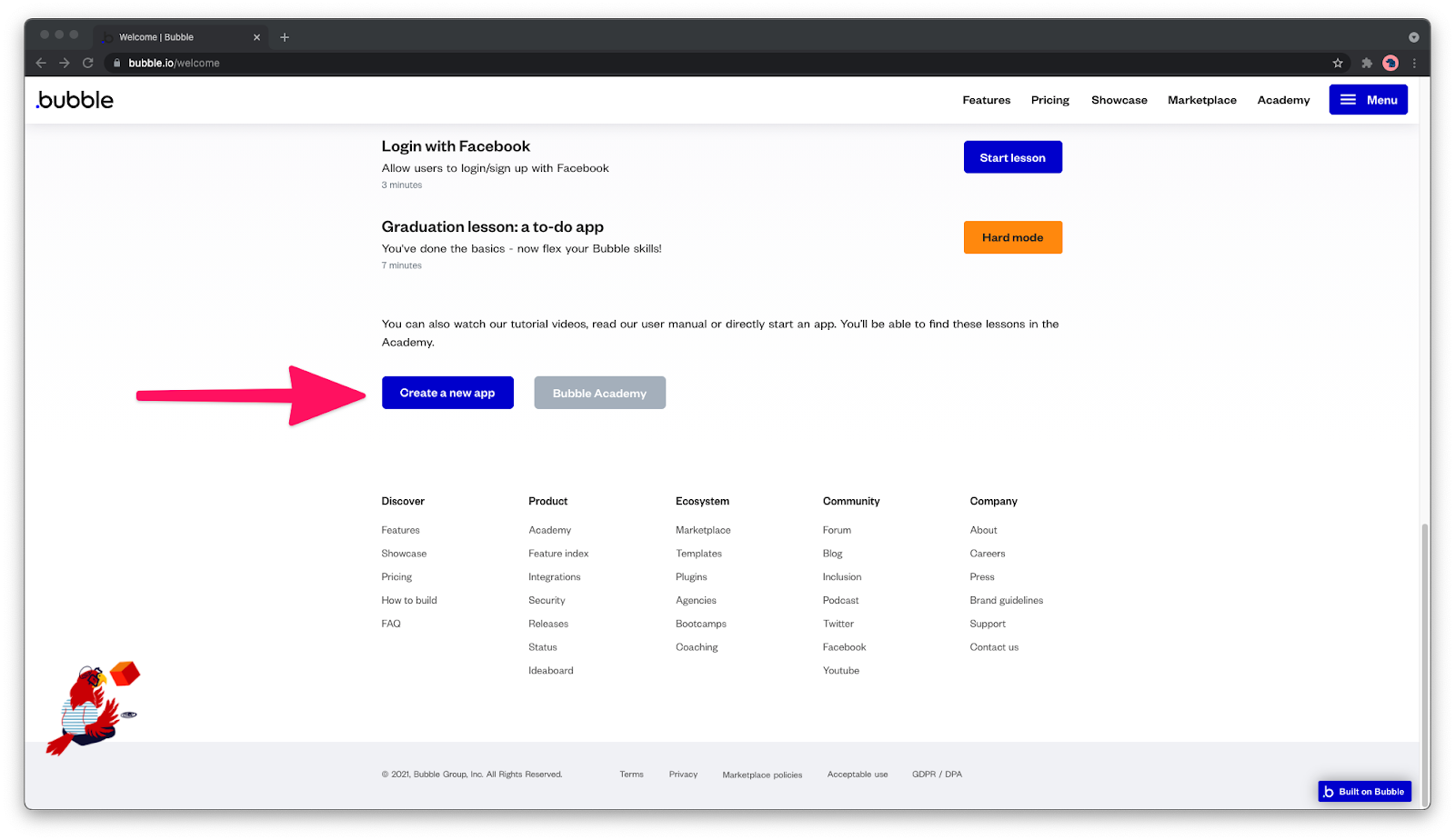
Task: Open Features link in Discover footer
Action: pyautogui.click(x=400, y=530)
